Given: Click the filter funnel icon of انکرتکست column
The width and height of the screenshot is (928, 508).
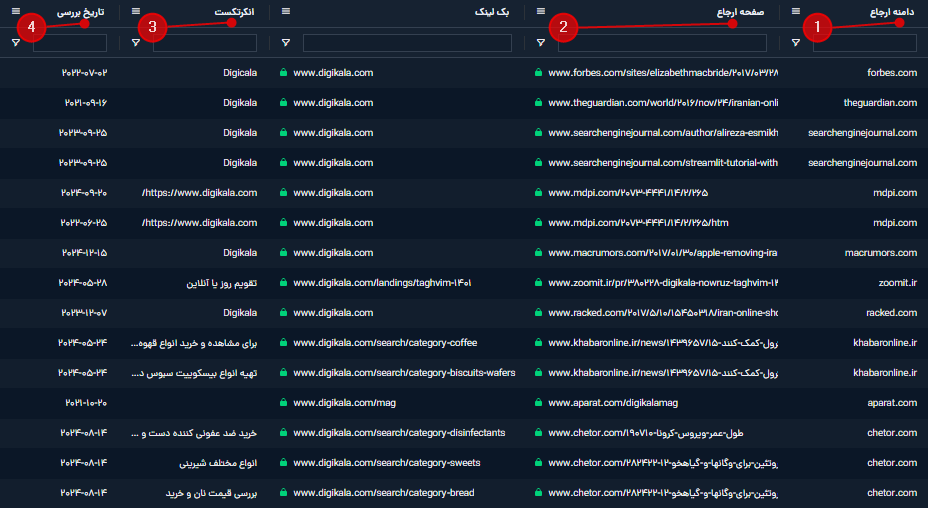Looking at the screenshot, I should pos(136,43).
